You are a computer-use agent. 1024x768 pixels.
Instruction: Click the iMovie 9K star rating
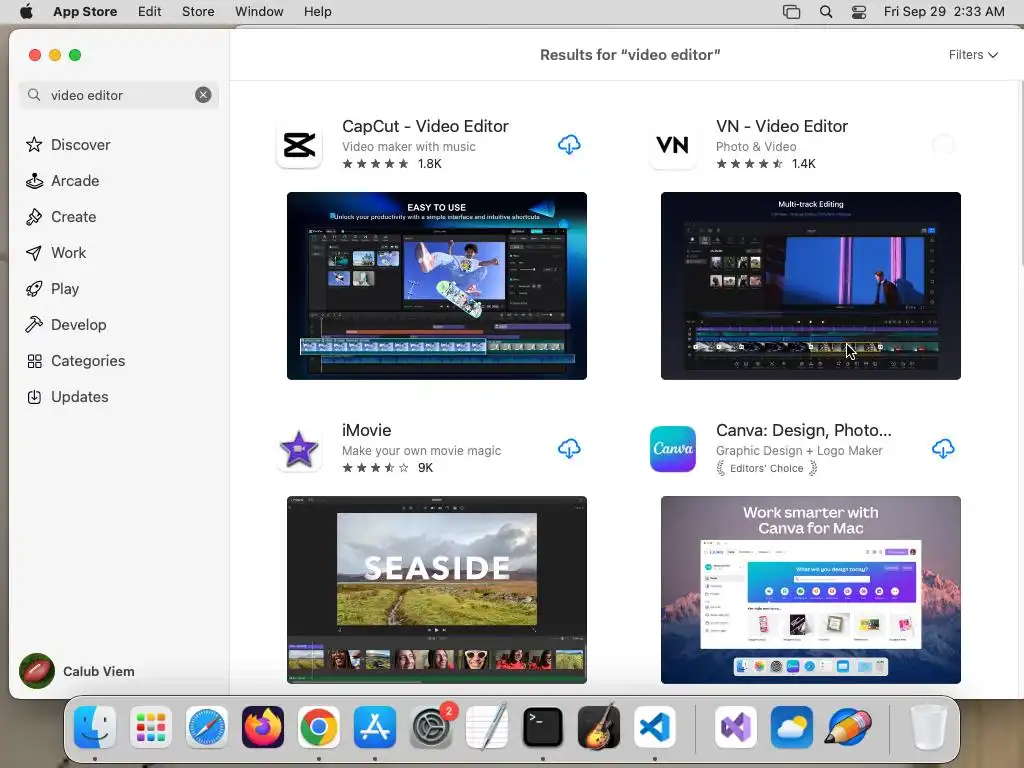click(x=388, y=468)
